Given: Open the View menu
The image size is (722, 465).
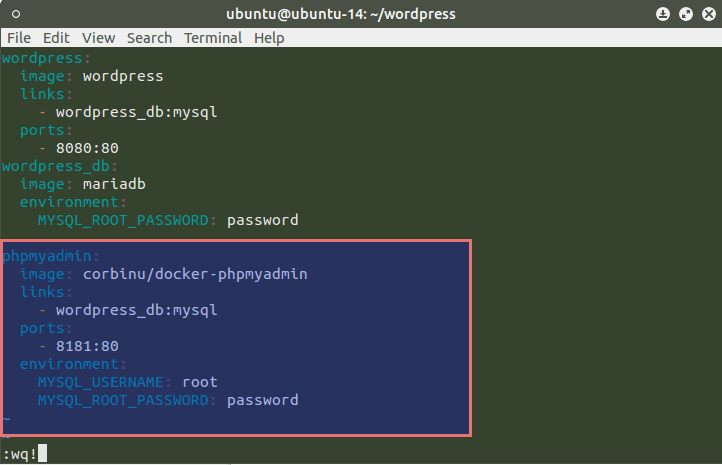Looking at the screenshot, I should [99, 38].
